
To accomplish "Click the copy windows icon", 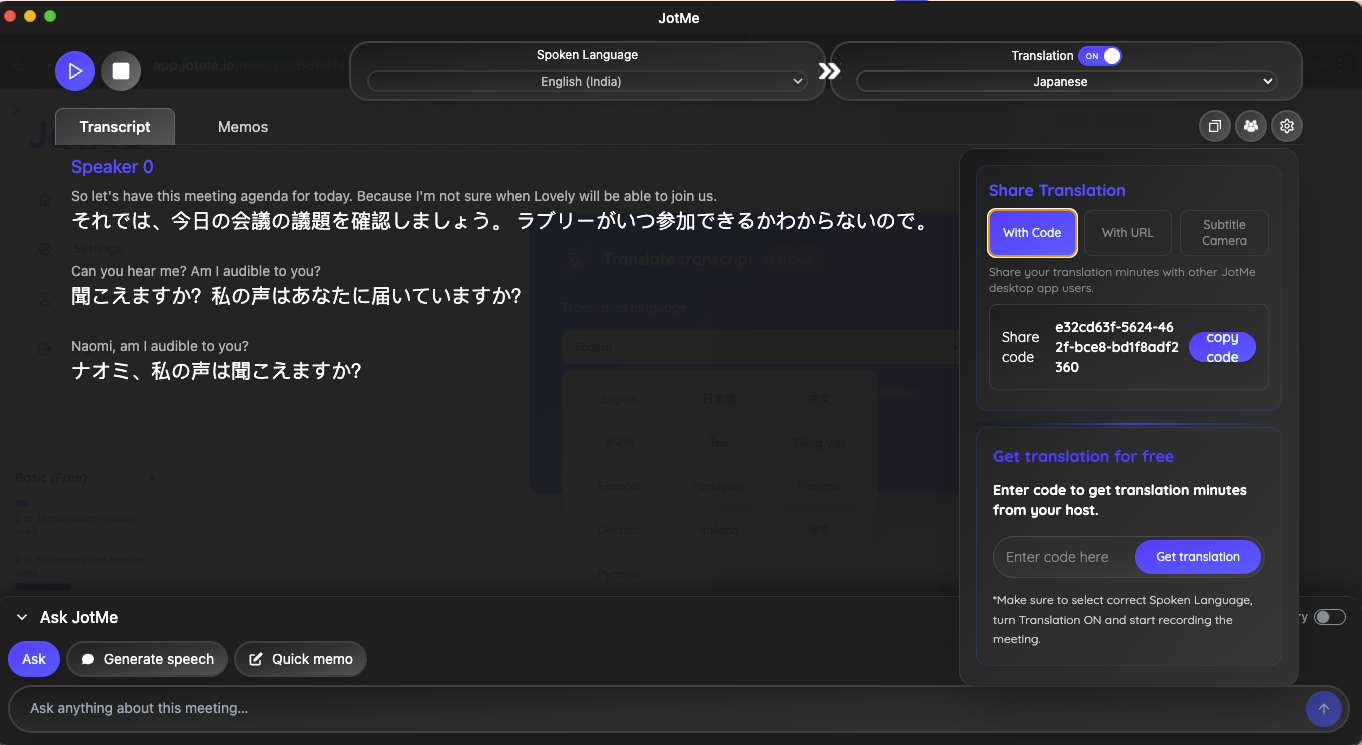I will [x=1215, y=126].
